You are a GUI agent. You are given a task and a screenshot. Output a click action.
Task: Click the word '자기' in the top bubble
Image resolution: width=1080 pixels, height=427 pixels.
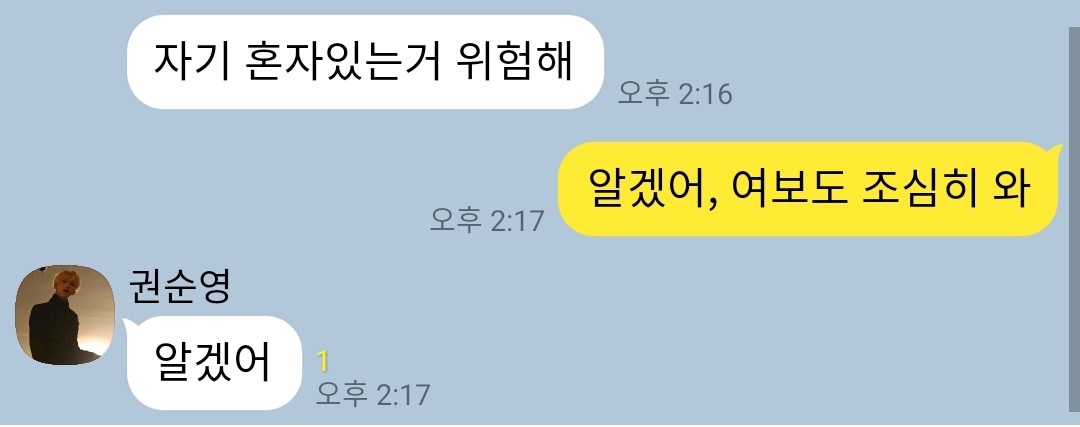click(x=190, y=62)
